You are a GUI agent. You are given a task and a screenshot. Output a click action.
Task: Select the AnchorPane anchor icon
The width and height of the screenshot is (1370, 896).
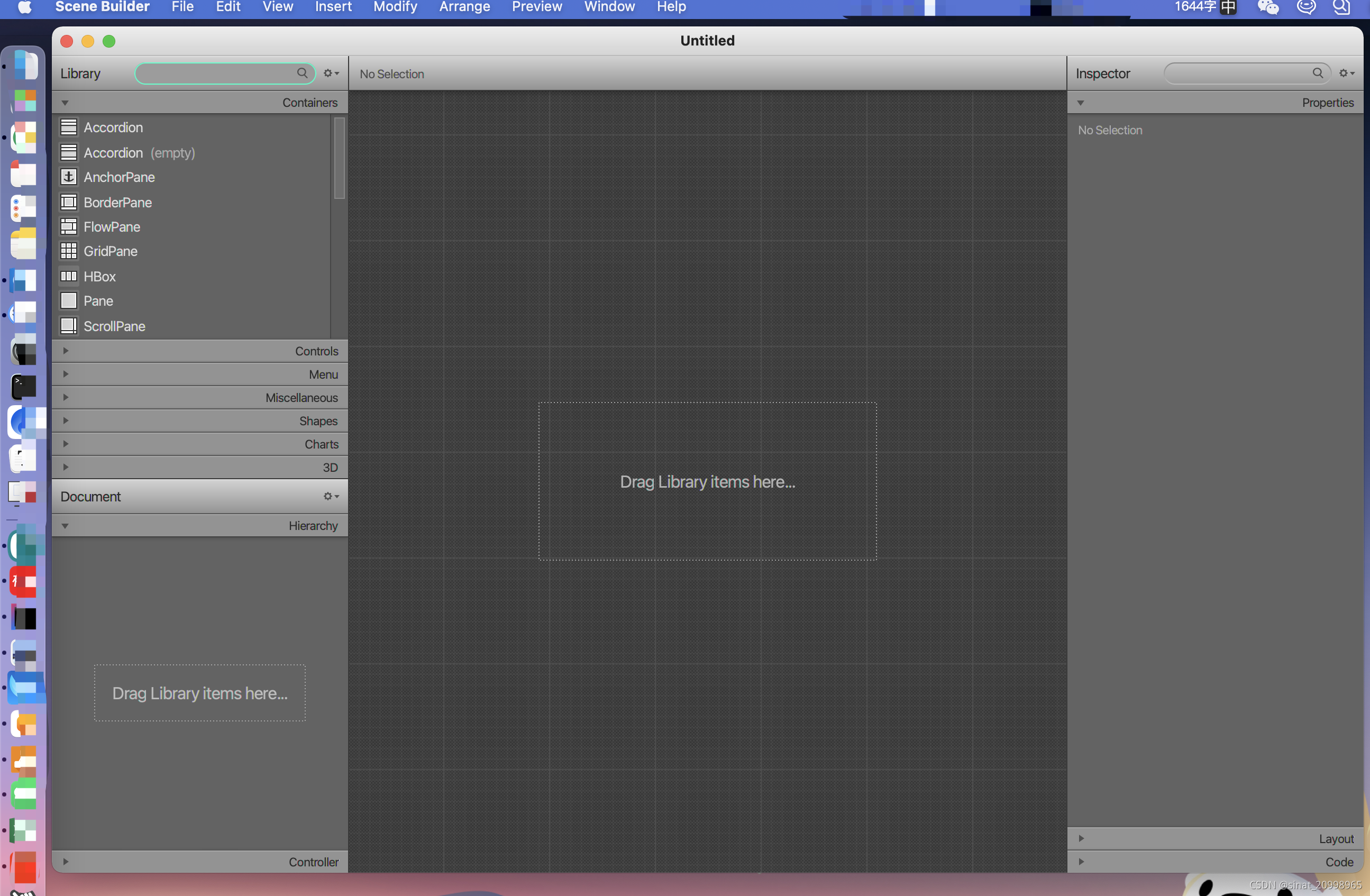click(69, 177)
